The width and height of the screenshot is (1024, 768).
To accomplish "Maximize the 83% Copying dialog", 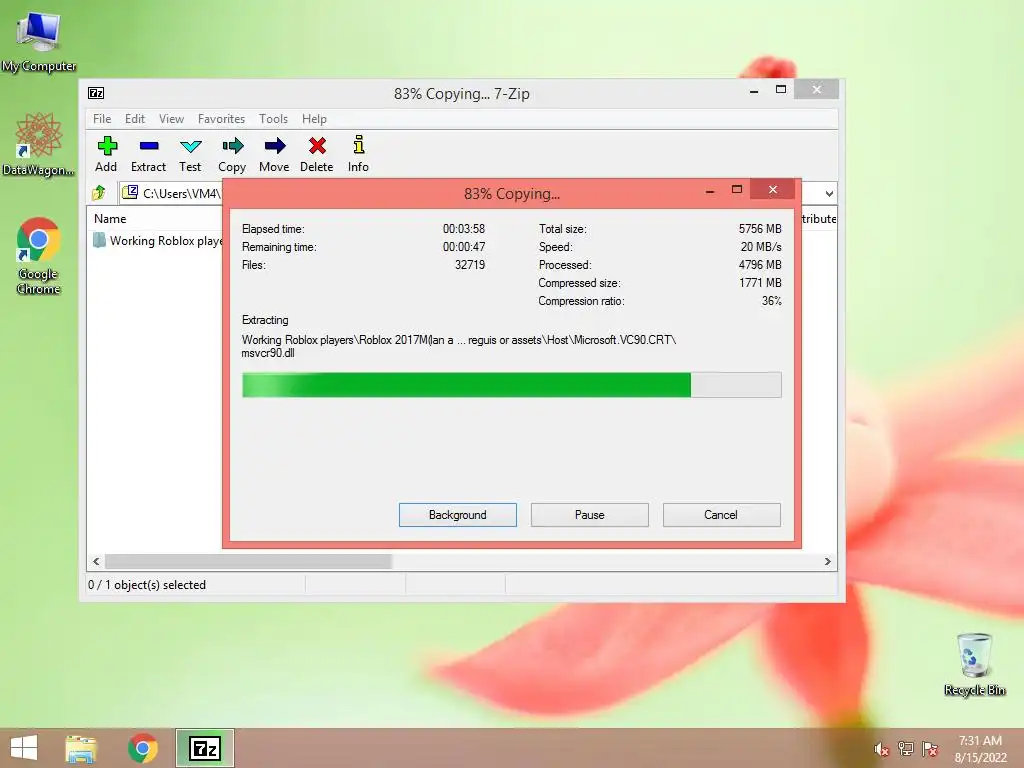I will [x=737, y=189].
